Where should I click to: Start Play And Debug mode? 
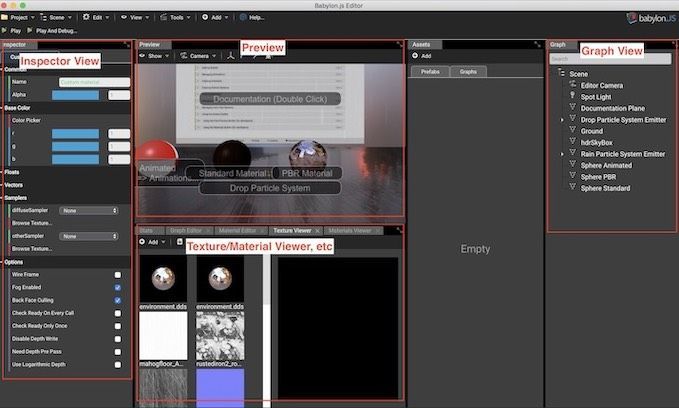(x=52, y=31)
